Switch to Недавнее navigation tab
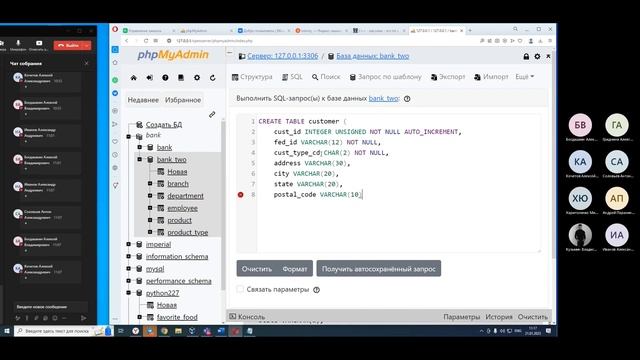 (x=143, y=100)
